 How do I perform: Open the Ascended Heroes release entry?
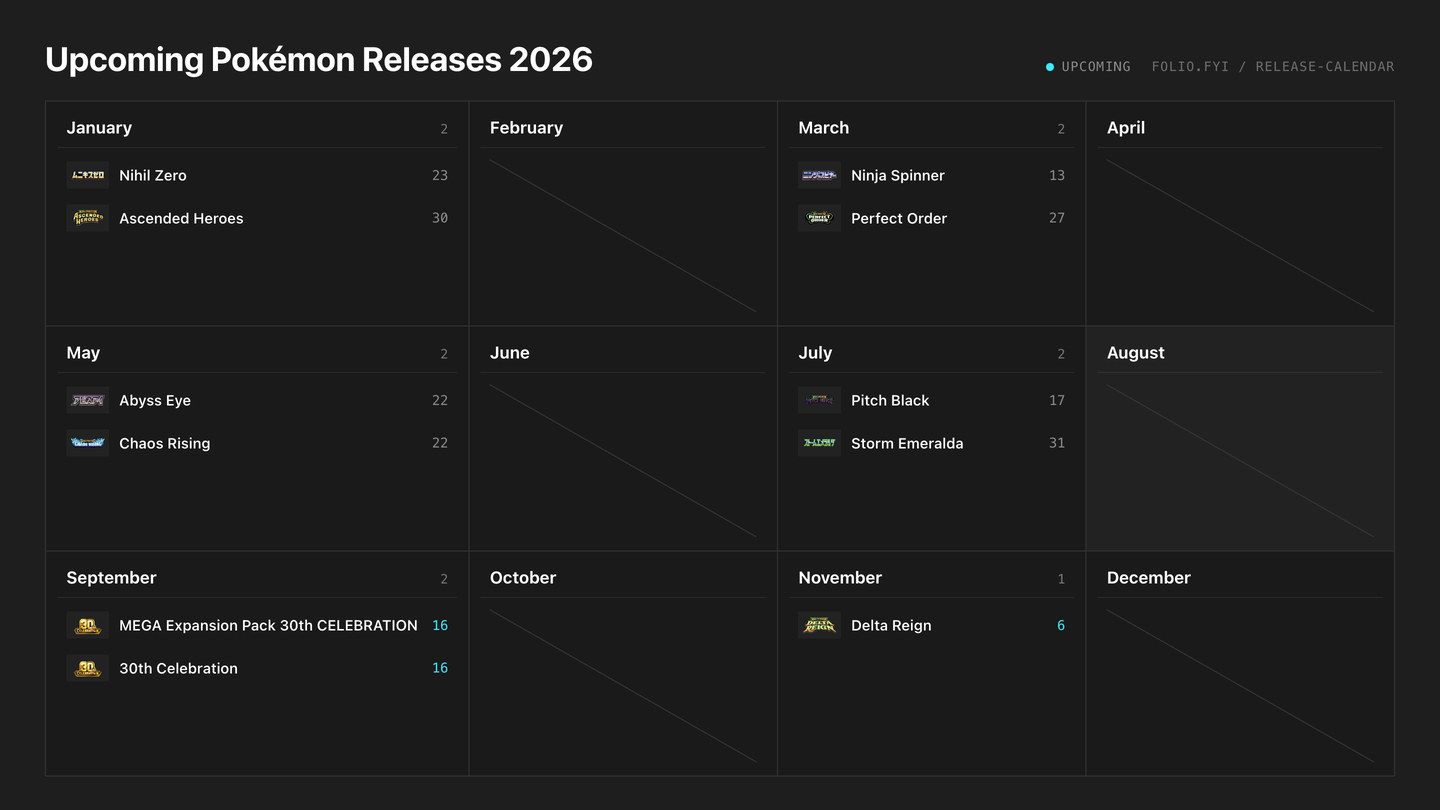(257, 218)
